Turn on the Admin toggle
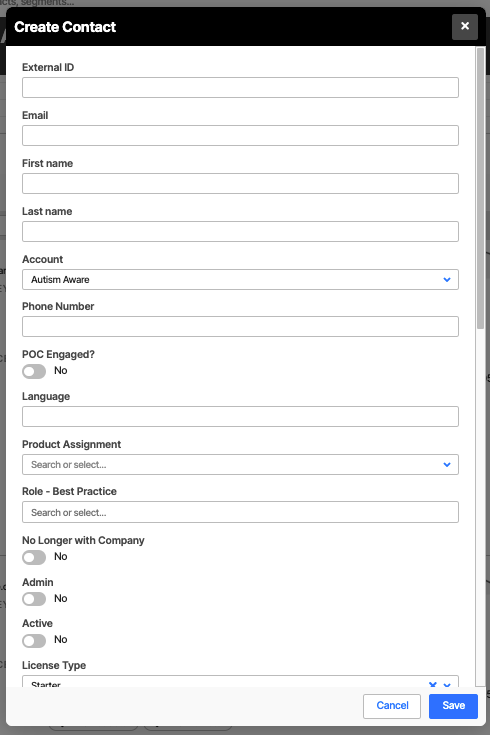The height and width of the screenshot is (735, 490). pos(34,599)
